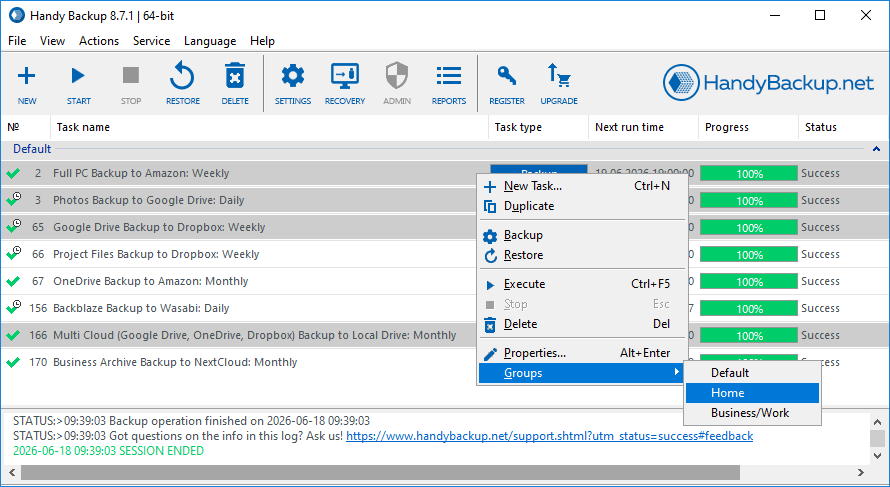This screenshot has height=487, width=890.
Task: Choose Duplicate in the context menu
Action: point(582,206)
